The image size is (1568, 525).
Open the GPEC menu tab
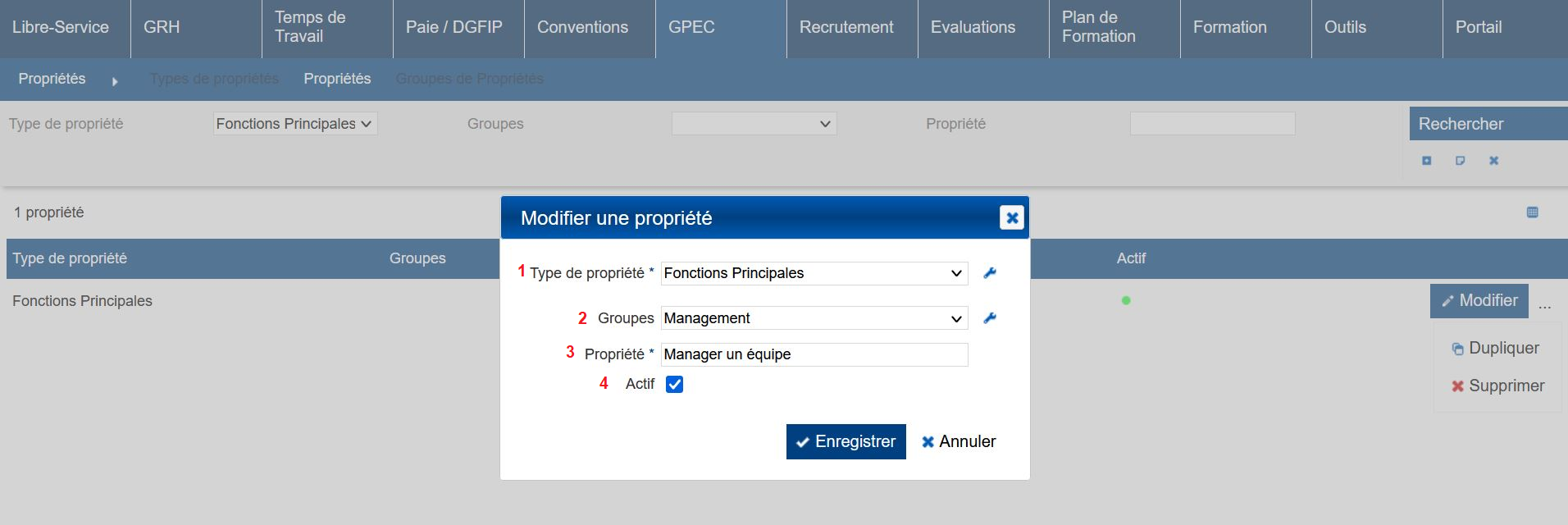(691, 28)
